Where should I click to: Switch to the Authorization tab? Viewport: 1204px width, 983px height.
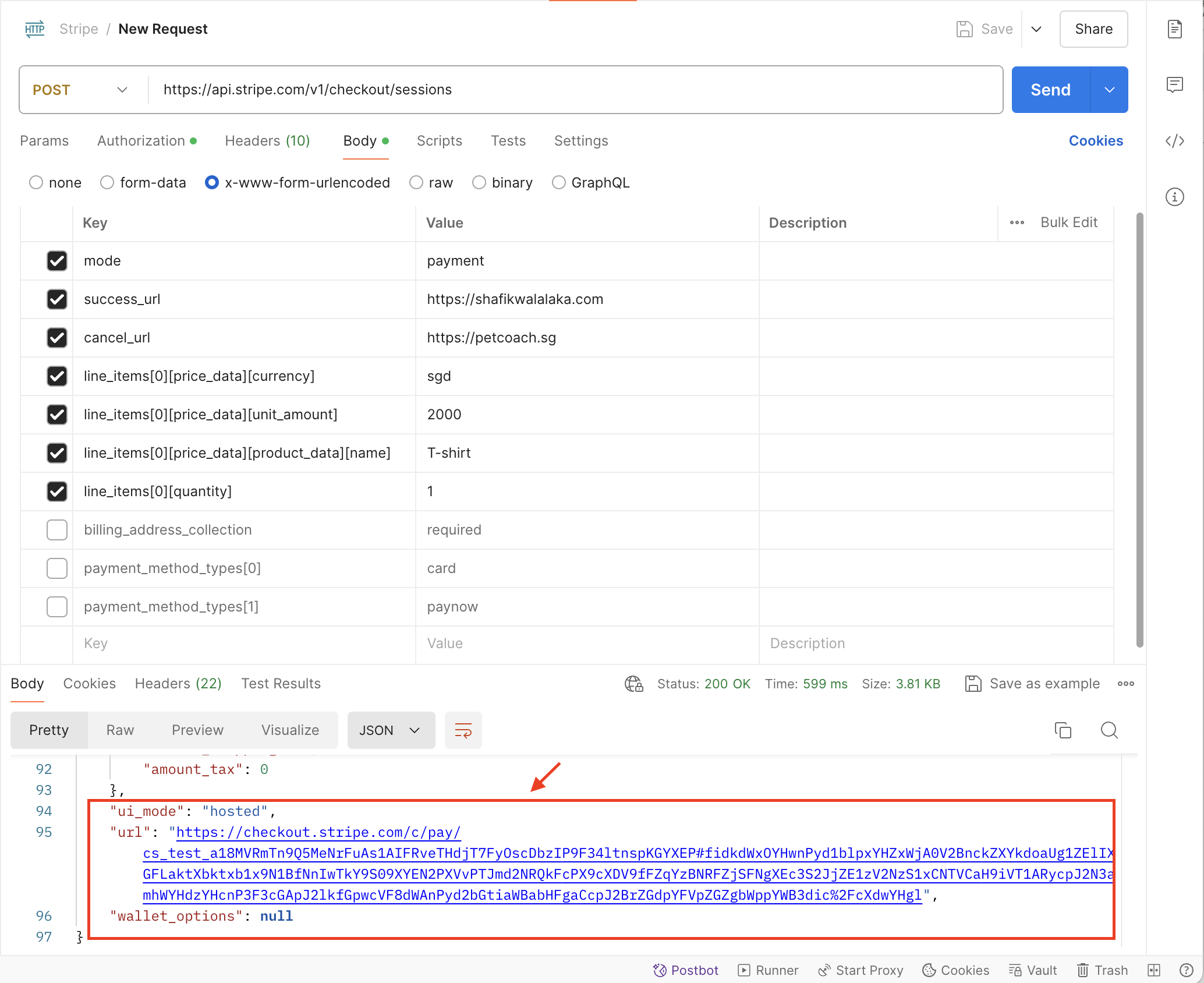point(147,141)
